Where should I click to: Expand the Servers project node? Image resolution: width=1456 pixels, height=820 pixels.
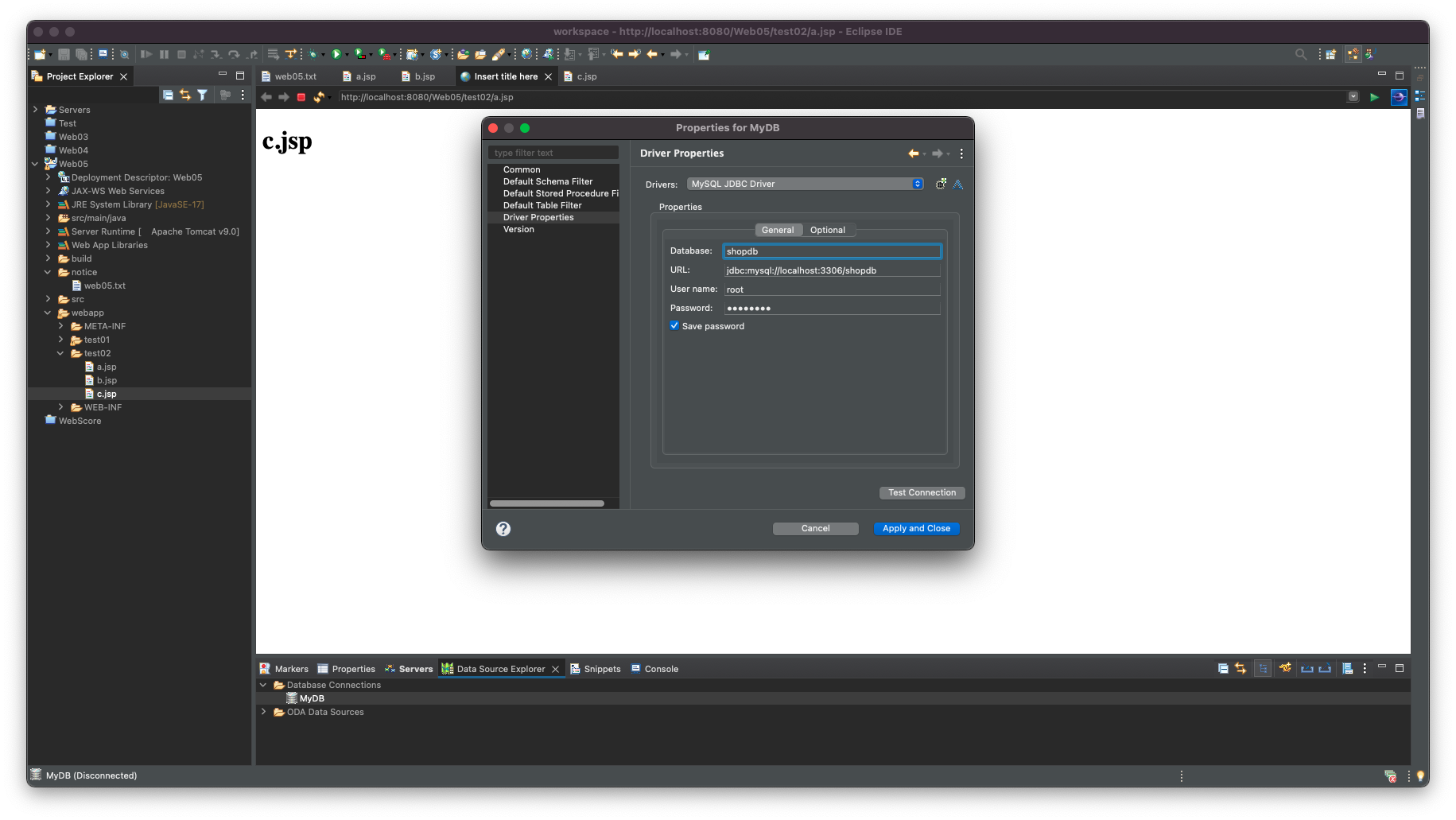click(35, 110)
